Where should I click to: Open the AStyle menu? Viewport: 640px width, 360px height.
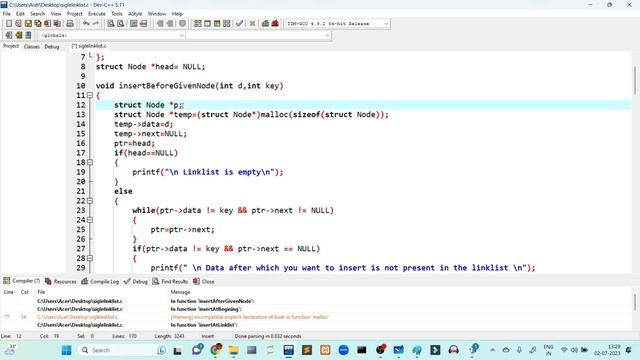point(135,13)
